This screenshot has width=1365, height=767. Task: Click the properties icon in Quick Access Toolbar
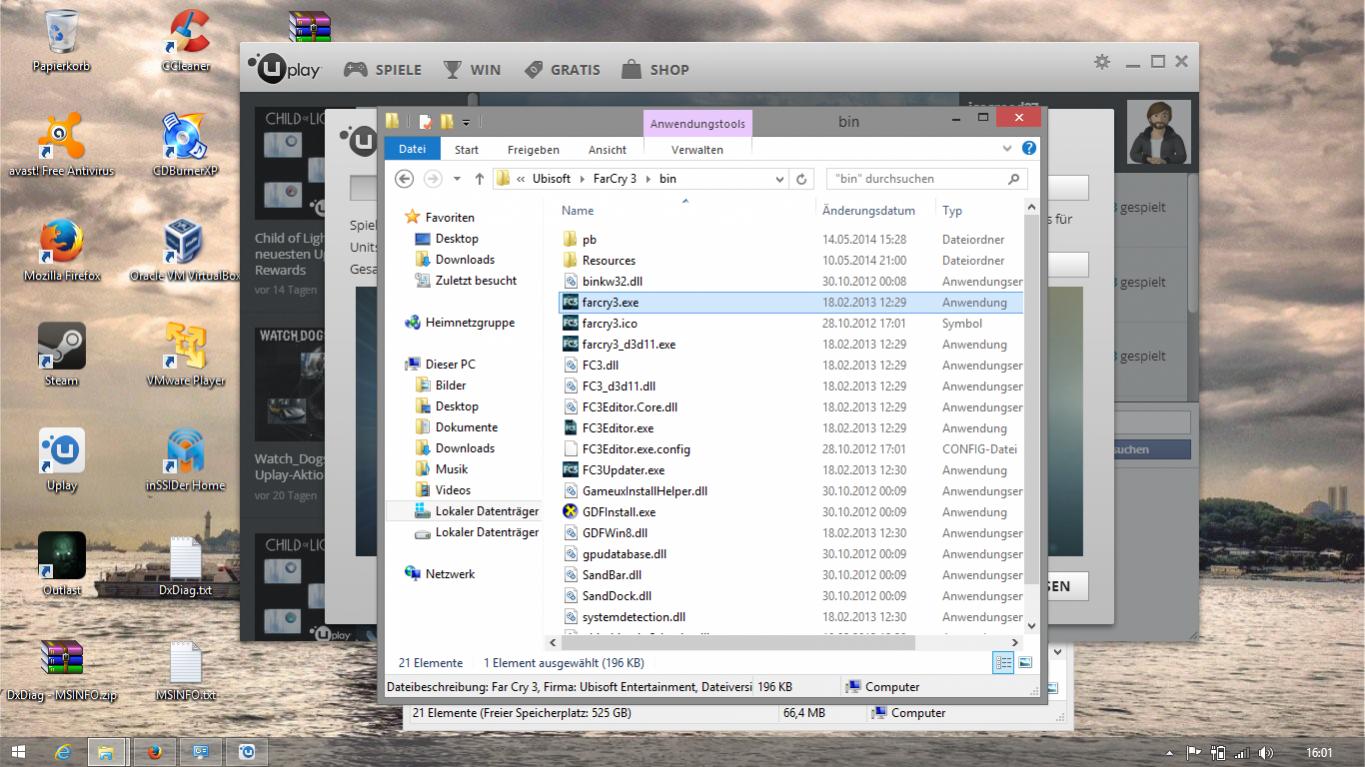click(x=425, y=122)
